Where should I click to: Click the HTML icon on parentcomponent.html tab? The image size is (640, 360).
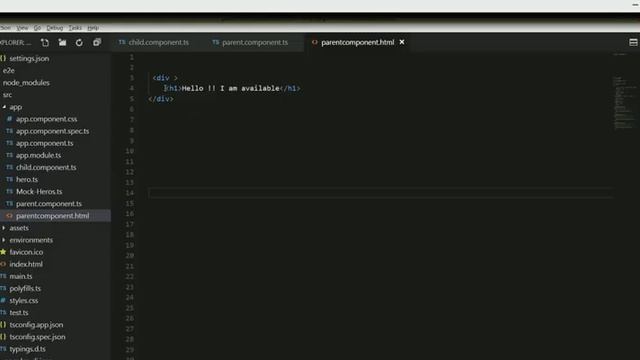click(x=314, y=42)
